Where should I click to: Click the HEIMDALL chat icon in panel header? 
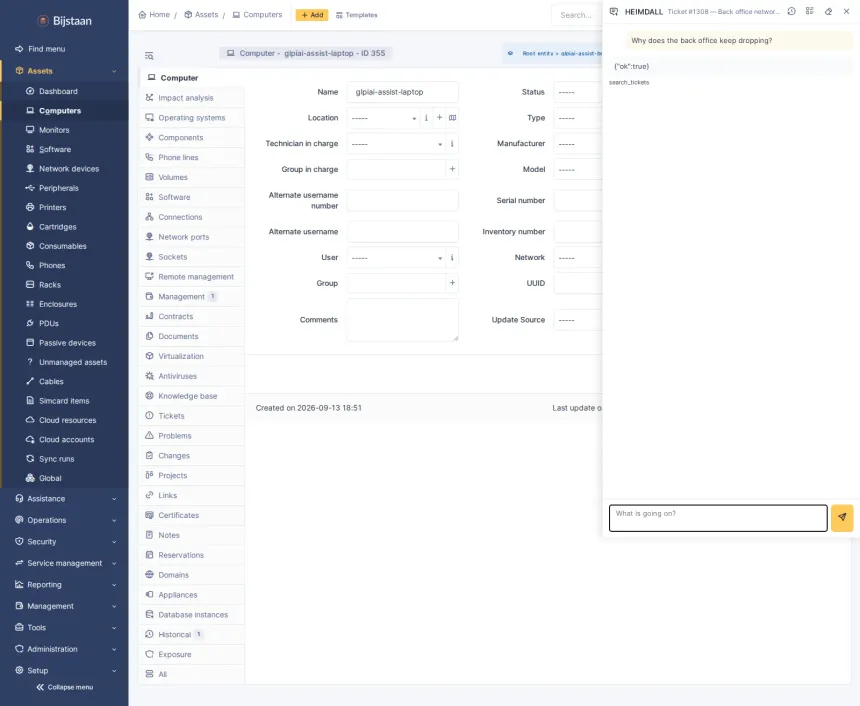[x=614, y=12]
